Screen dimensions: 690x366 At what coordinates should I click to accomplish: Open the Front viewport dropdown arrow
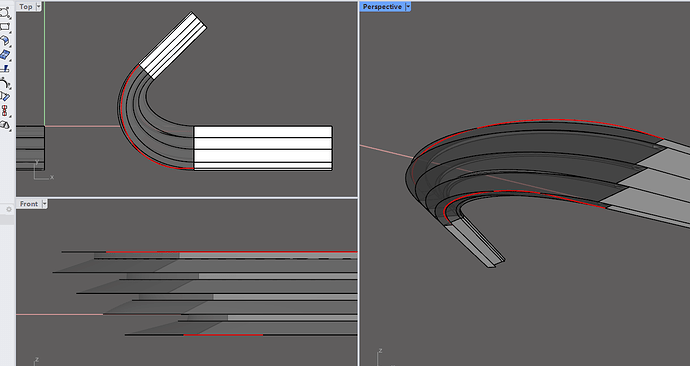pos(44,204)
